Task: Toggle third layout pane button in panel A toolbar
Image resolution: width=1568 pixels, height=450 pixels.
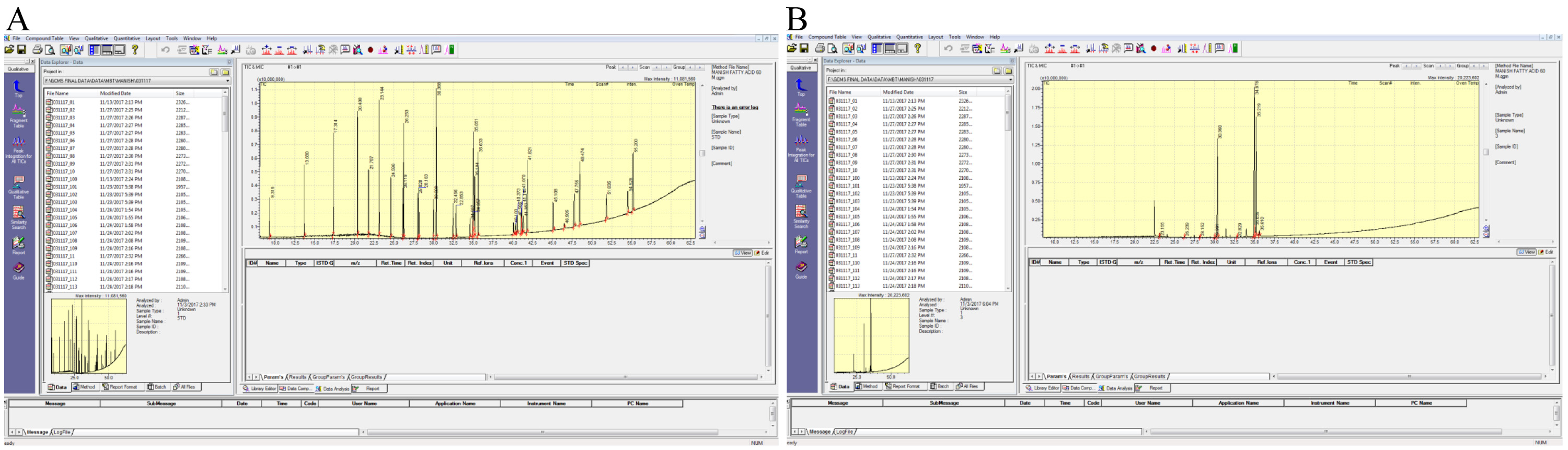Action: pyautogui.click(x=119, y=50)
